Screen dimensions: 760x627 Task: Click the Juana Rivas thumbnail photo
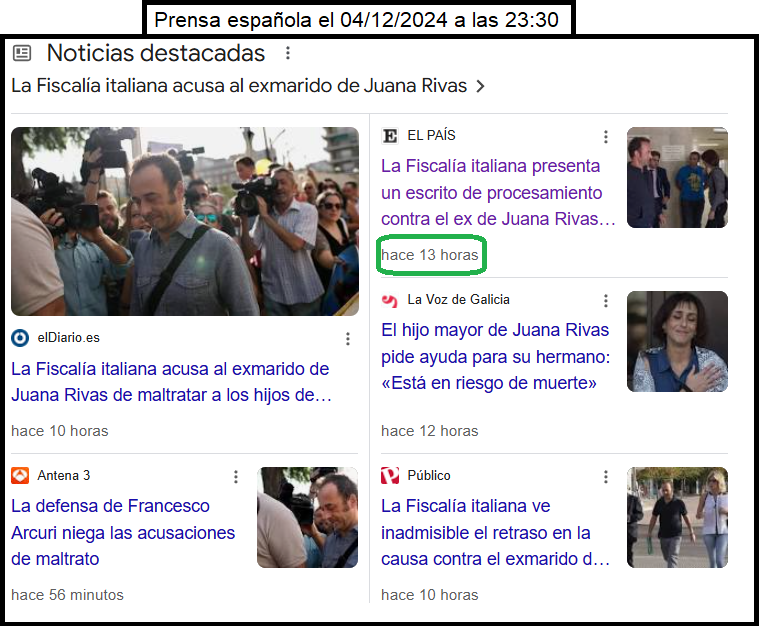(677, 342)
